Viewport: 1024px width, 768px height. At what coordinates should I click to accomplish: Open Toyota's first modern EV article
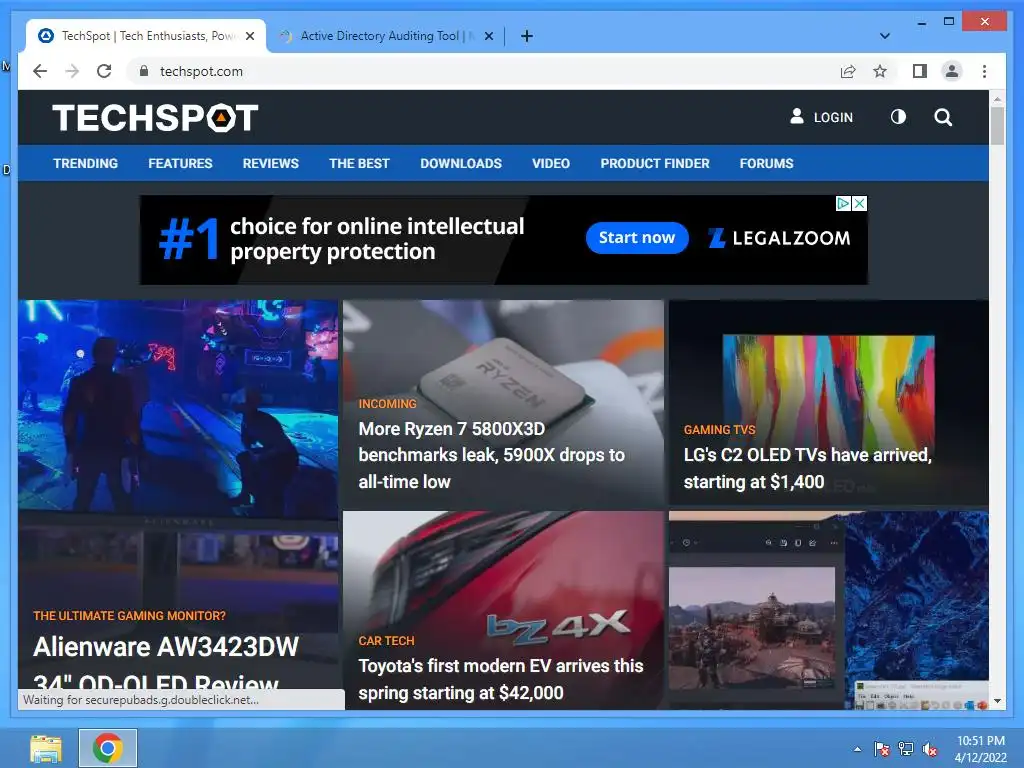pos(501,679)
